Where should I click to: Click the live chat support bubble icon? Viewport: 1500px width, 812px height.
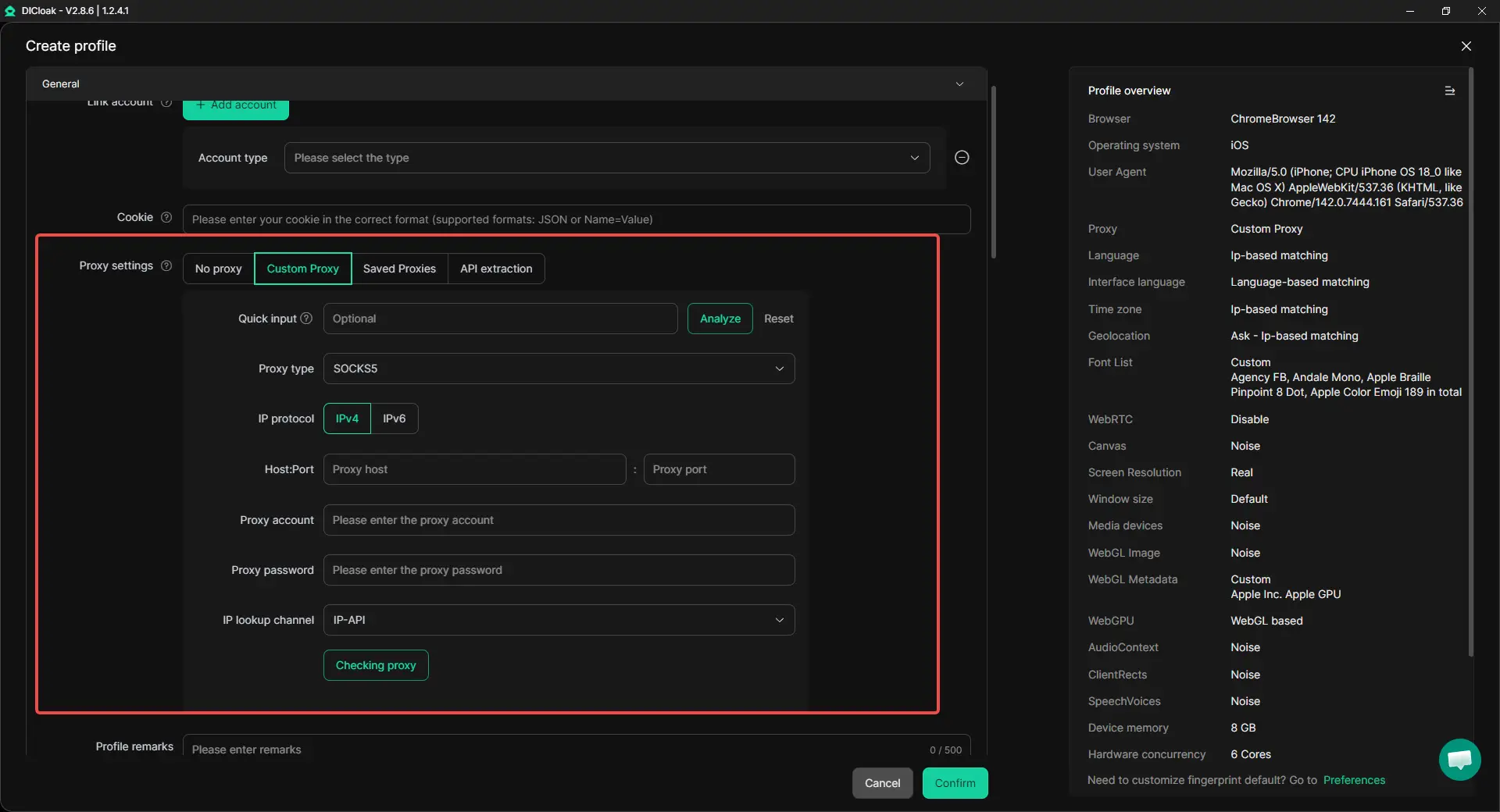click(x=1459, y=759)
